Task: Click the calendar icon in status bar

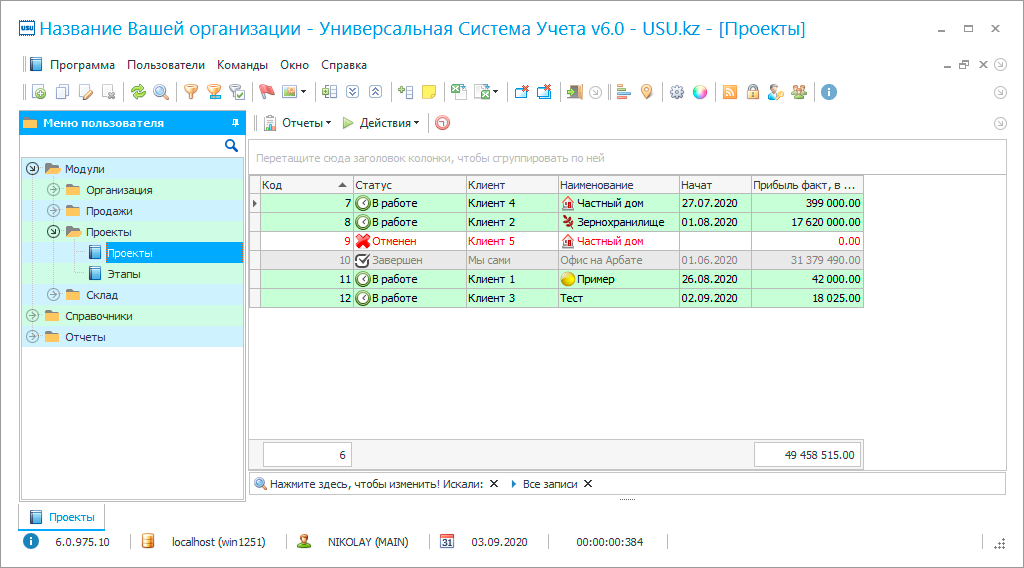Action: coord(447,541)
